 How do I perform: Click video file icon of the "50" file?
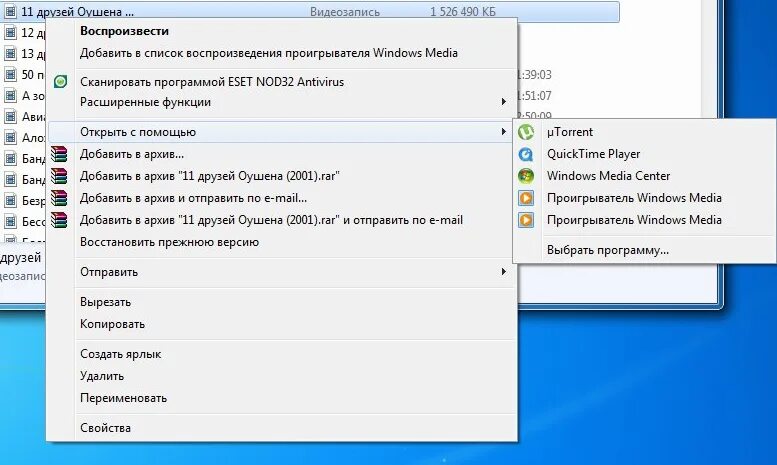10,75
